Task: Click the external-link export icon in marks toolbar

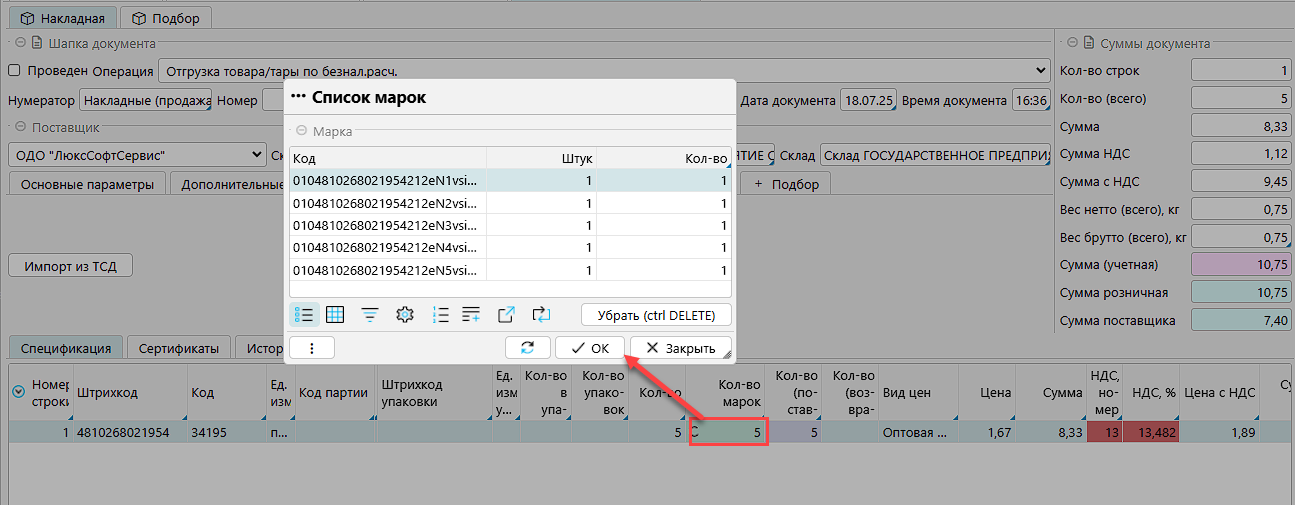Action: 507,314
